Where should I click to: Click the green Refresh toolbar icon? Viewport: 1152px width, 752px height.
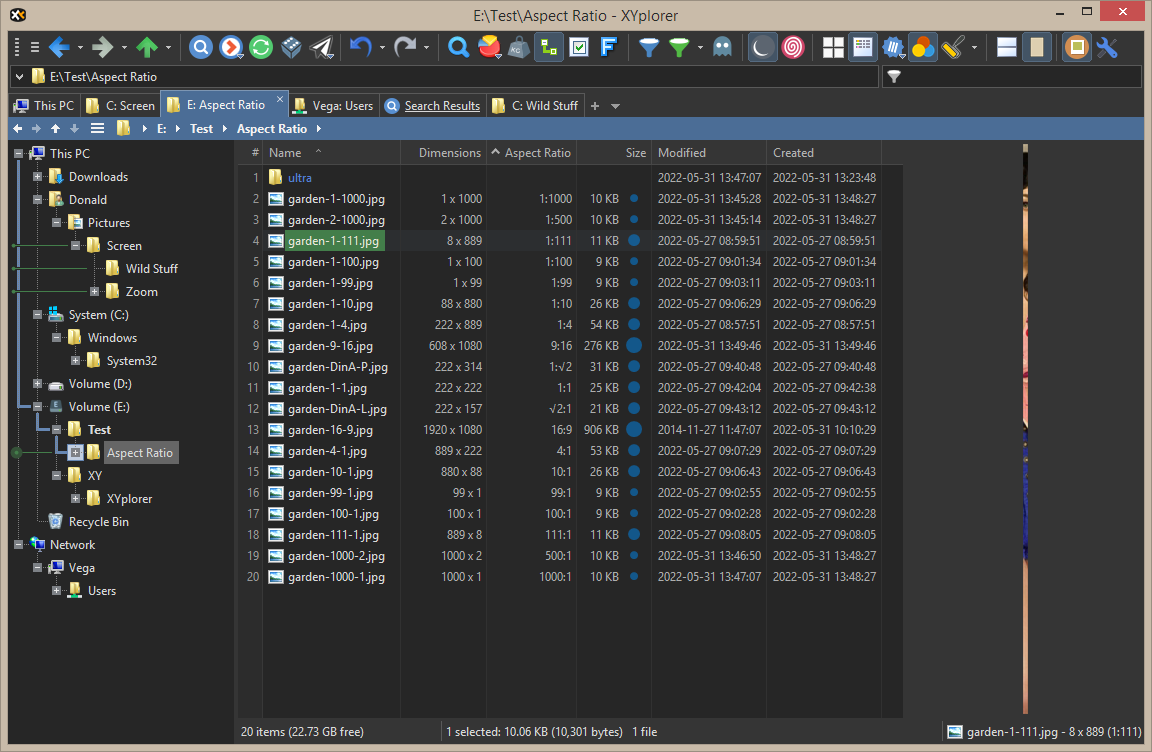point(261,47)
